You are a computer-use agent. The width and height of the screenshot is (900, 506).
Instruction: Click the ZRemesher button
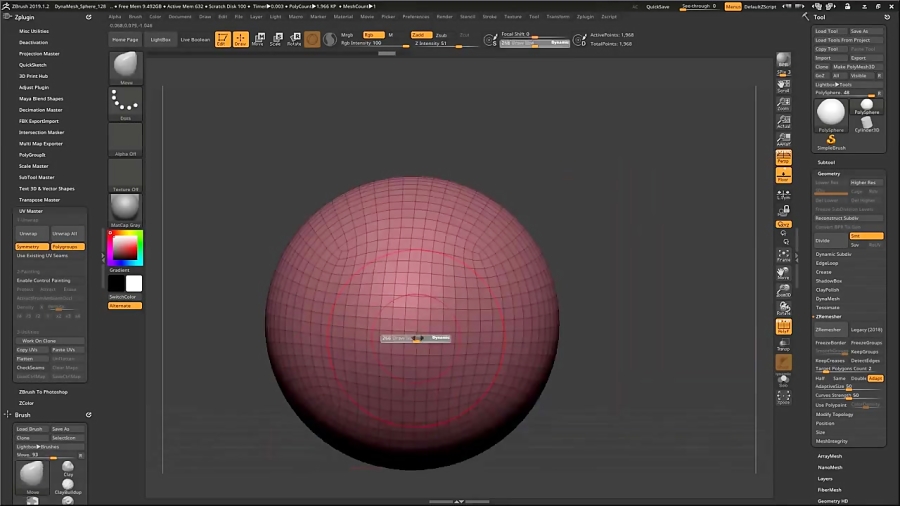831,330
